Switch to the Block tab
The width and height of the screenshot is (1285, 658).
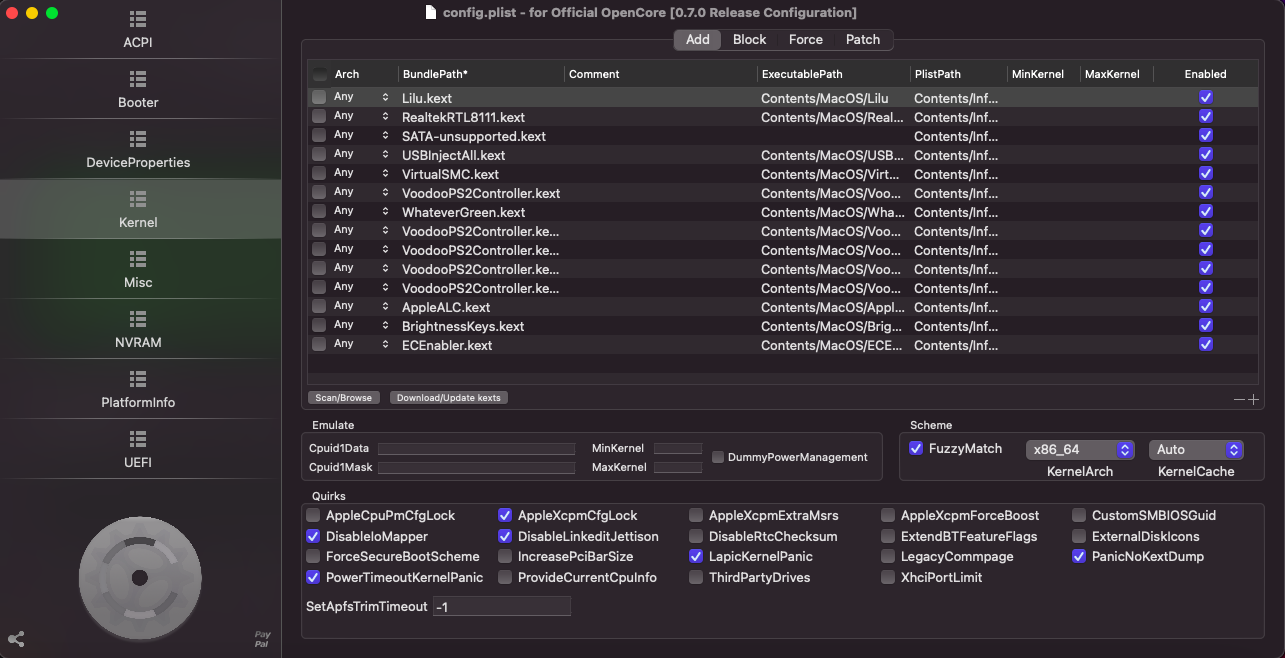(749, 40)
